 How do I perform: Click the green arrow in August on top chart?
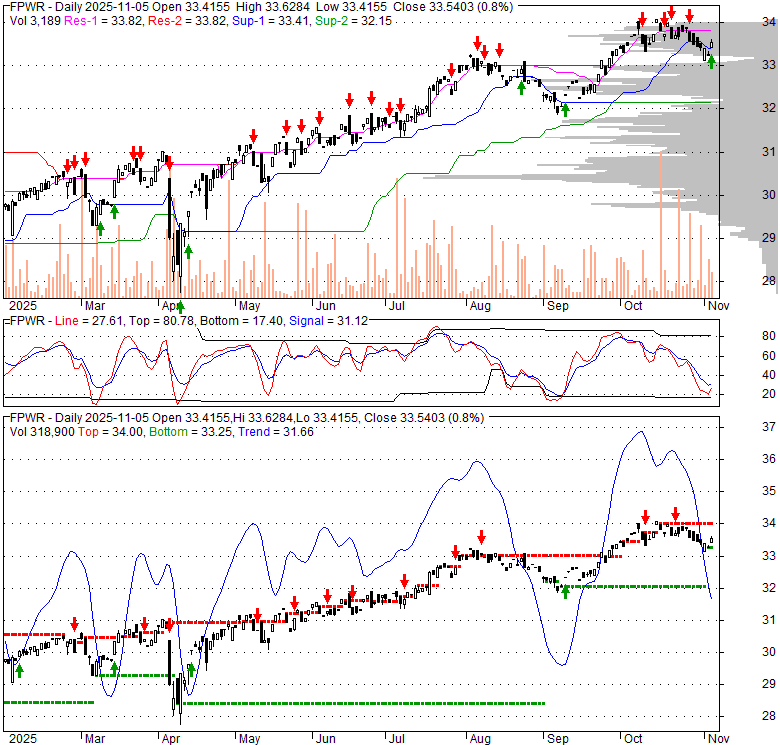(521, 87)
